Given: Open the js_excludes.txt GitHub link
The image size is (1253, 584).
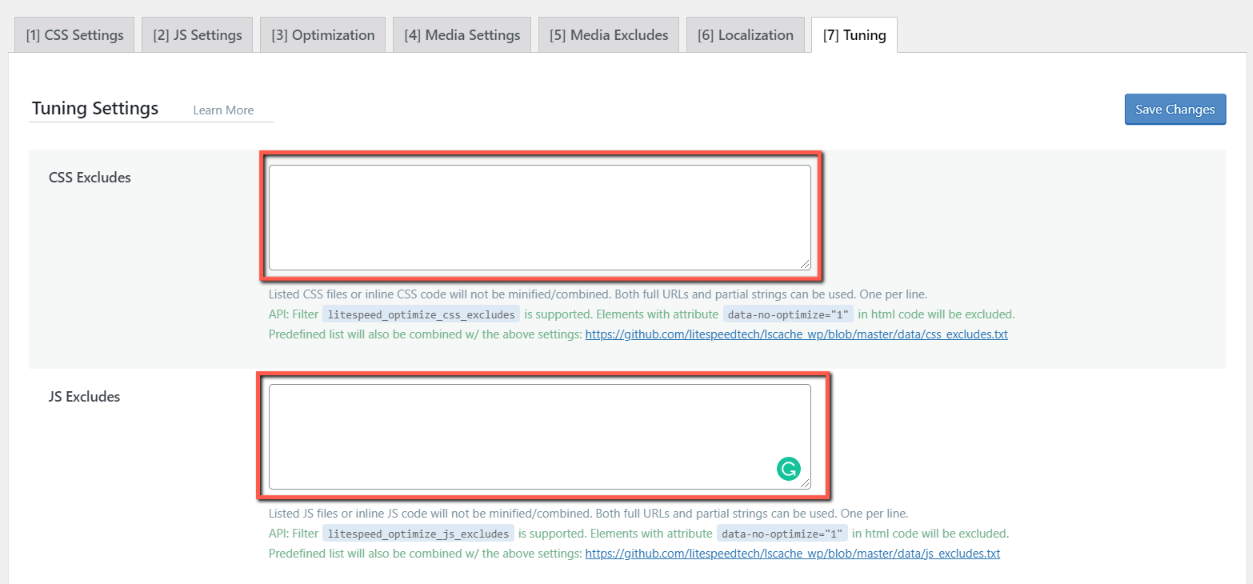Looking at the screenshot, I should click(x=792, y=553).
